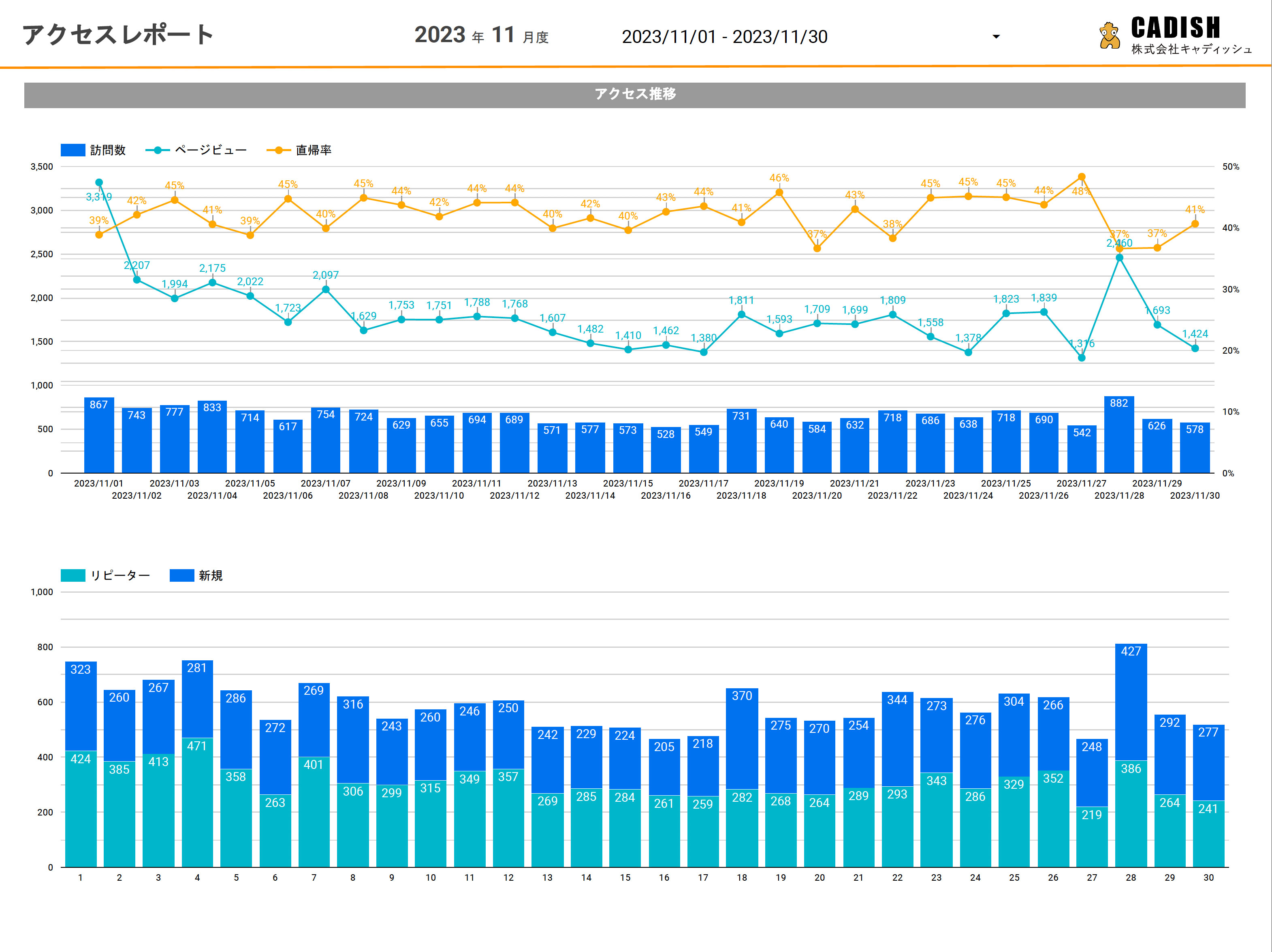Select the 3,319 pageview data point
The height and width of the screenshot is (952, 1272).
click(x=99, y=182)
